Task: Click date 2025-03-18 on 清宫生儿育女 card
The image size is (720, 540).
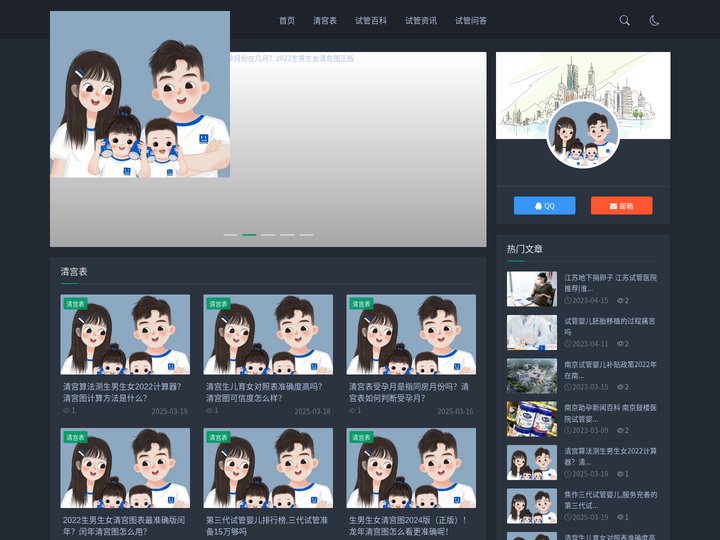Action: 312,411
